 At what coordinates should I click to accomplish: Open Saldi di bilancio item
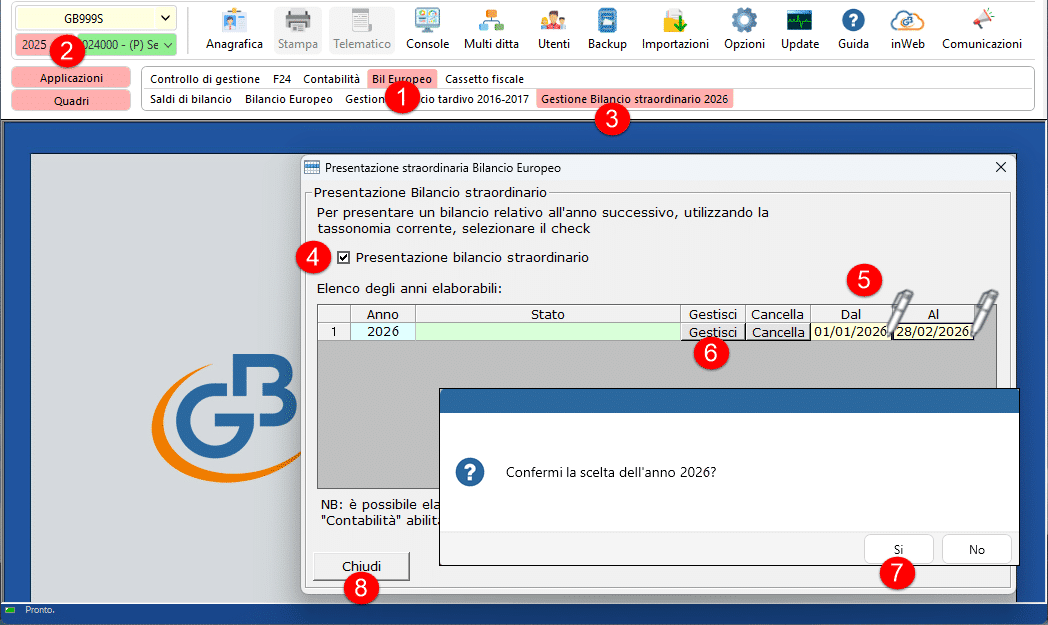pyautogui.click(x=190, y=99)
